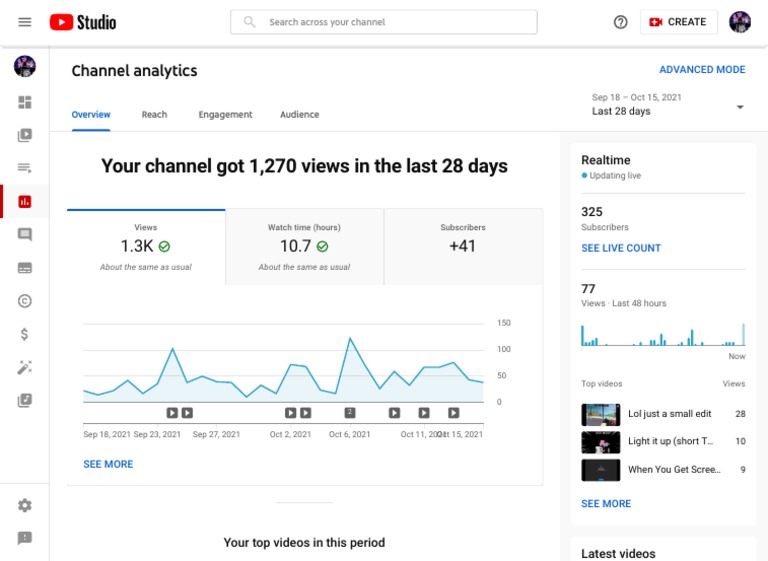Click 'When You Get Scree...' title
The width and height of the screenshot is (768, 561).
point(674,469)
